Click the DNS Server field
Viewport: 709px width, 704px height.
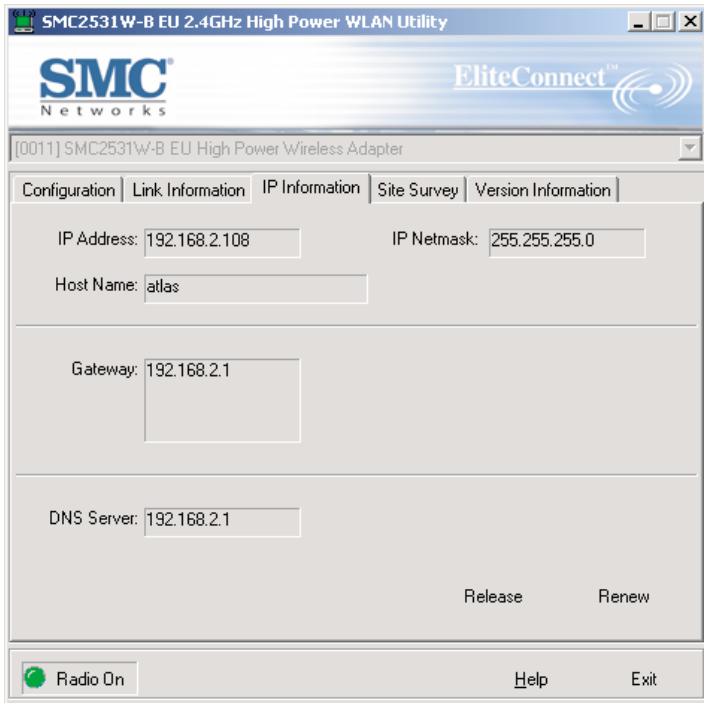tap(222, 522)
